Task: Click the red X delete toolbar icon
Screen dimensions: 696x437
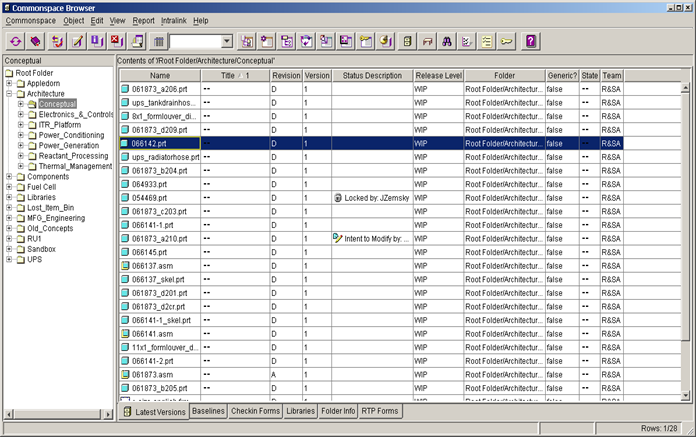Action: (x=117, y=42)
